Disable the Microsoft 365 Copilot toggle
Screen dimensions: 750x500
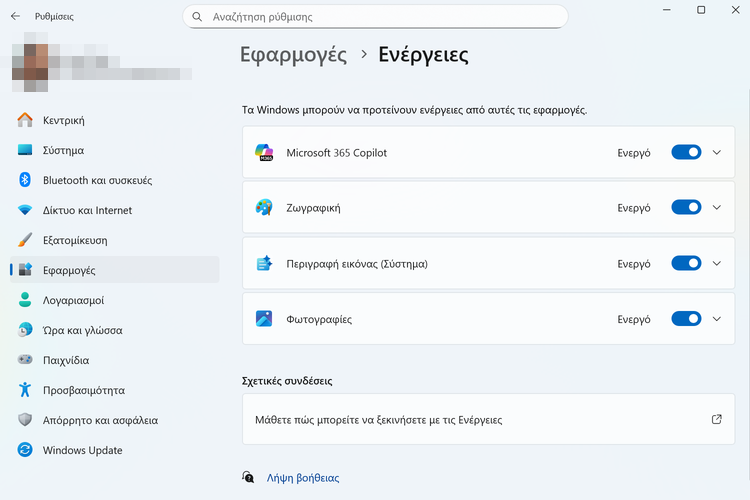[686, 153]
